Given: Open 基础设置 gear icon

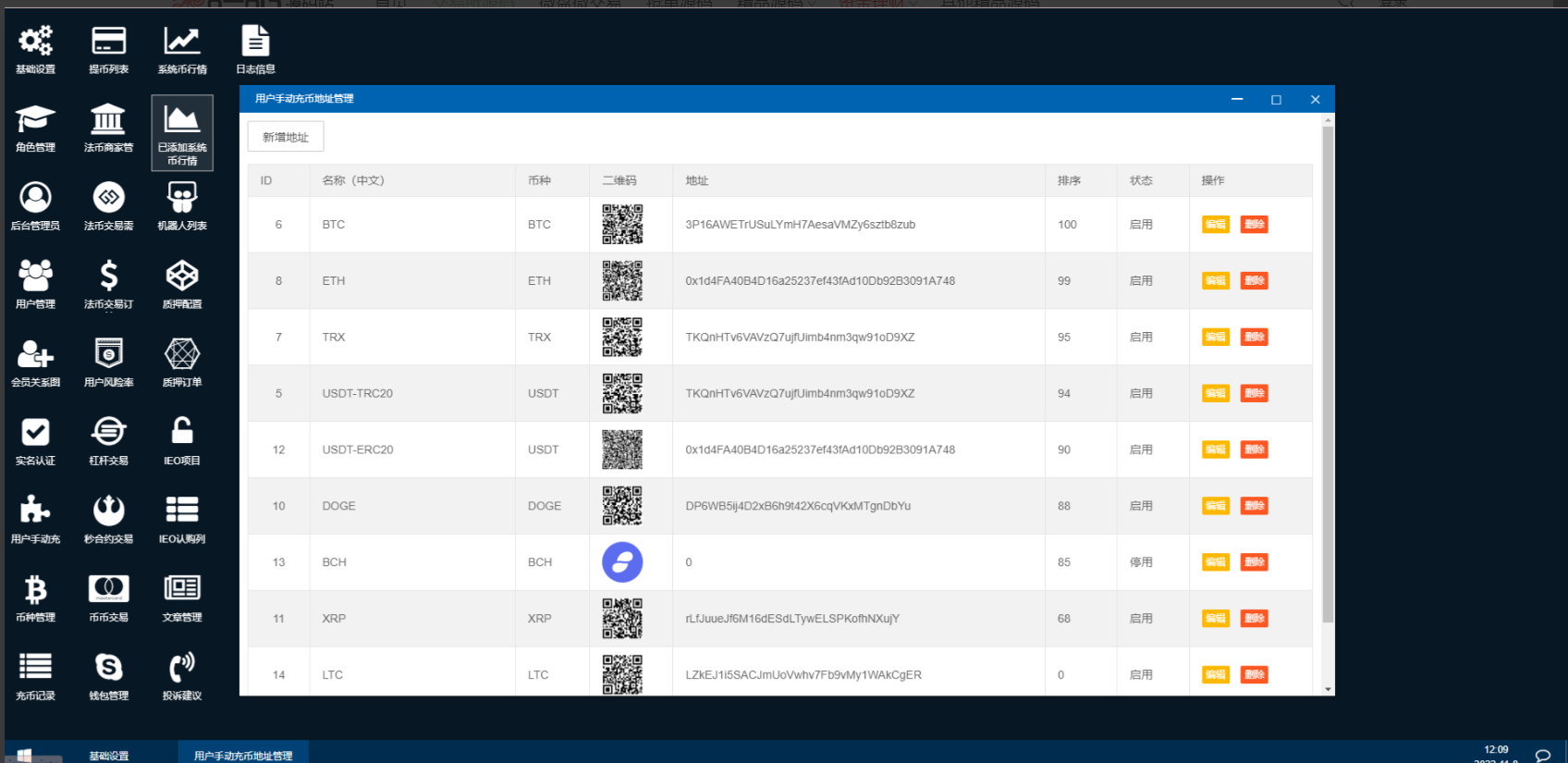Looking at the screenshot, I should click(35, 42).
